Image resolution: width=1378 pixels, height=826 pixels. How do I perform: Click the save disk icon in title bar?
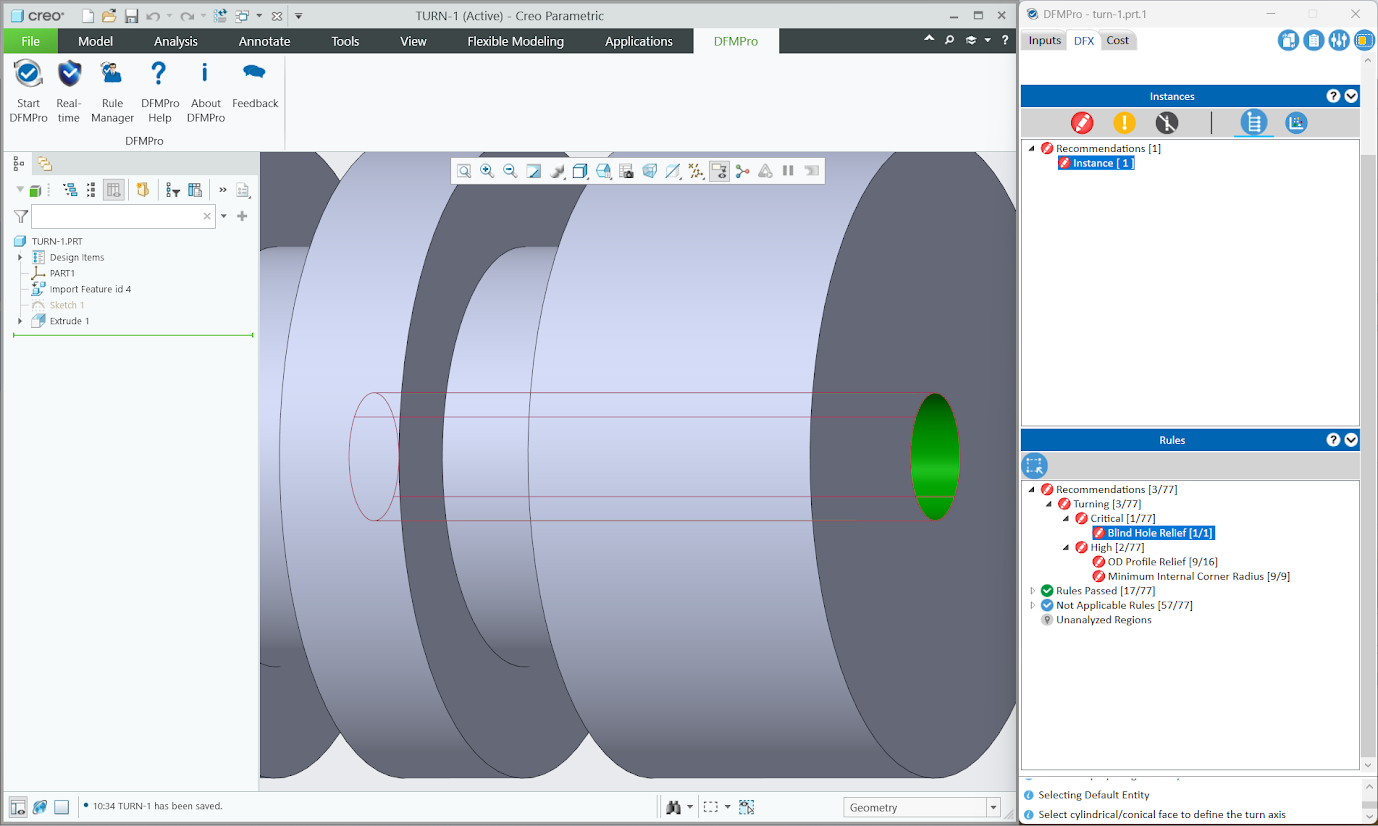coord(131,16)
